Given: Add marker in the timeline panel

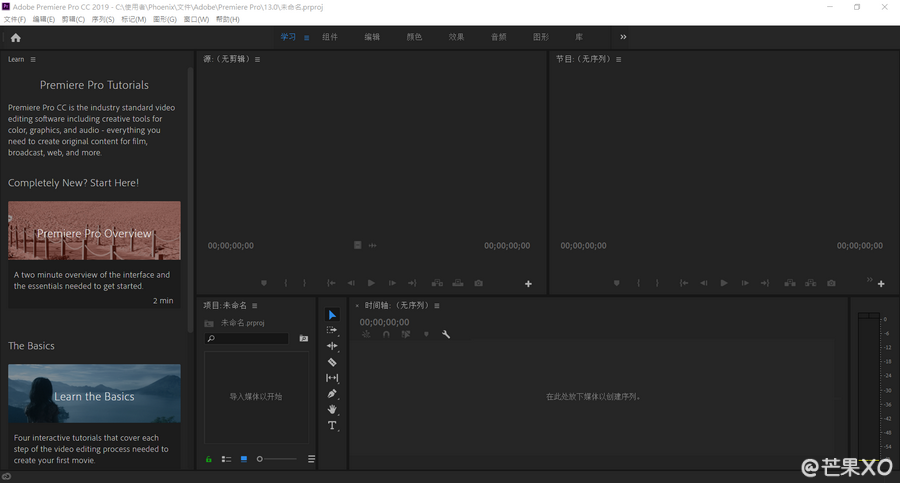Looking at the screenshot, I should pos(426,334).
